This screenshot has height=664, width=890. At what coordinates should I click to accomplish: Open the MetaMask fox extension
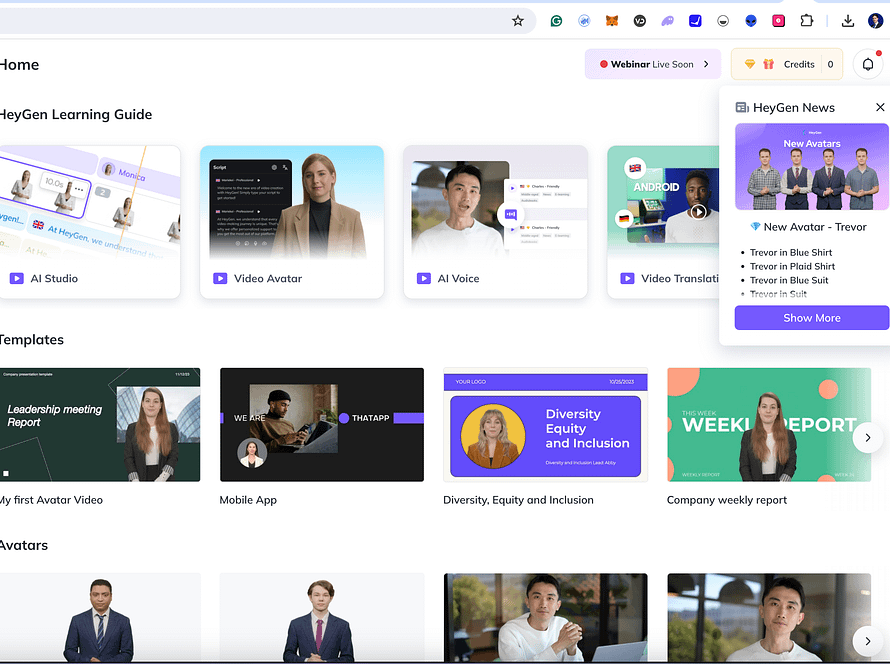pos(612,21)
